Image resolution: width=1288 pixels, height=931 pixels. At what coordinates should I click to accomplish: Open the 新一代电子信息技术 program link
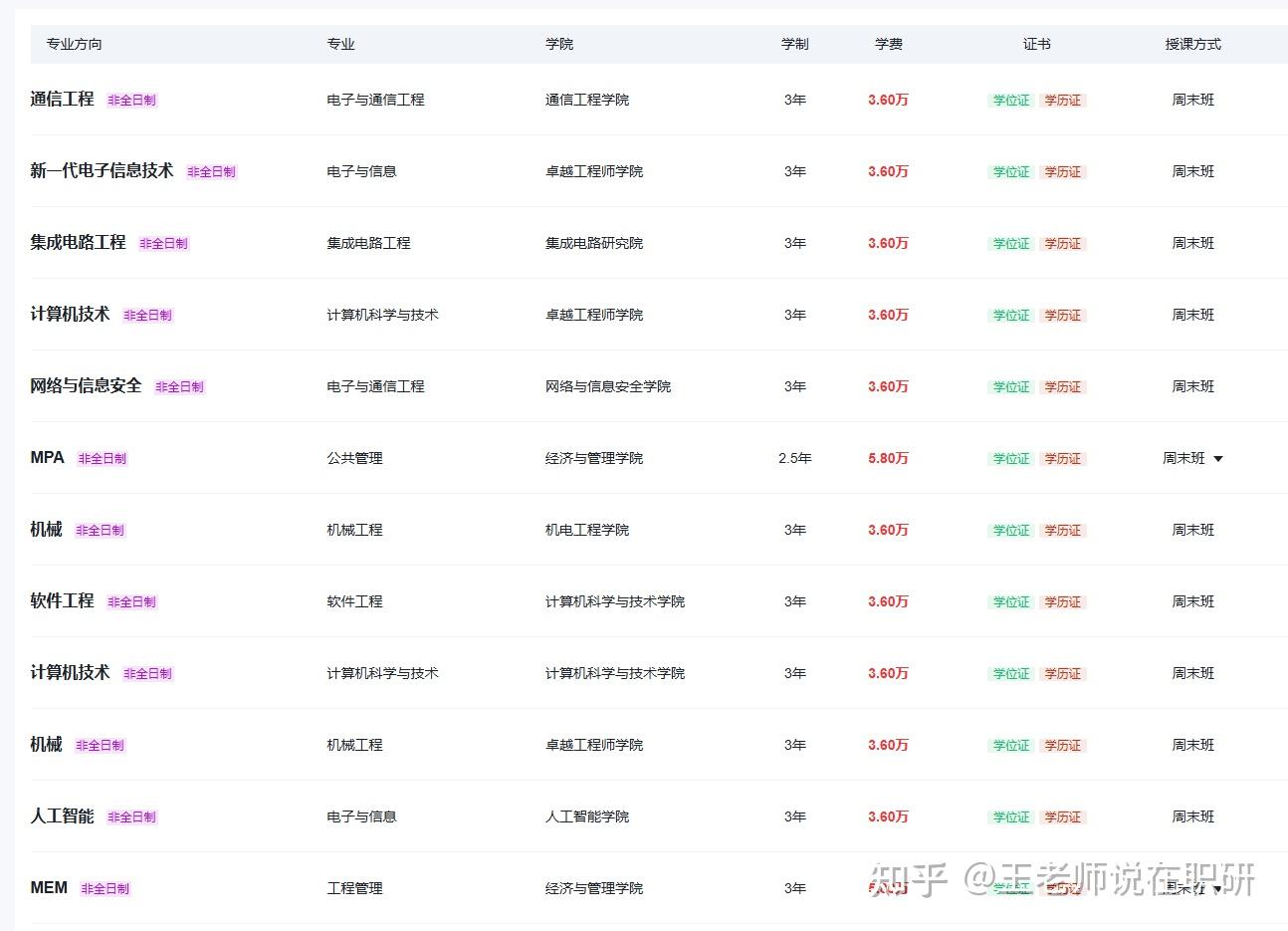[x=102, y=171]
